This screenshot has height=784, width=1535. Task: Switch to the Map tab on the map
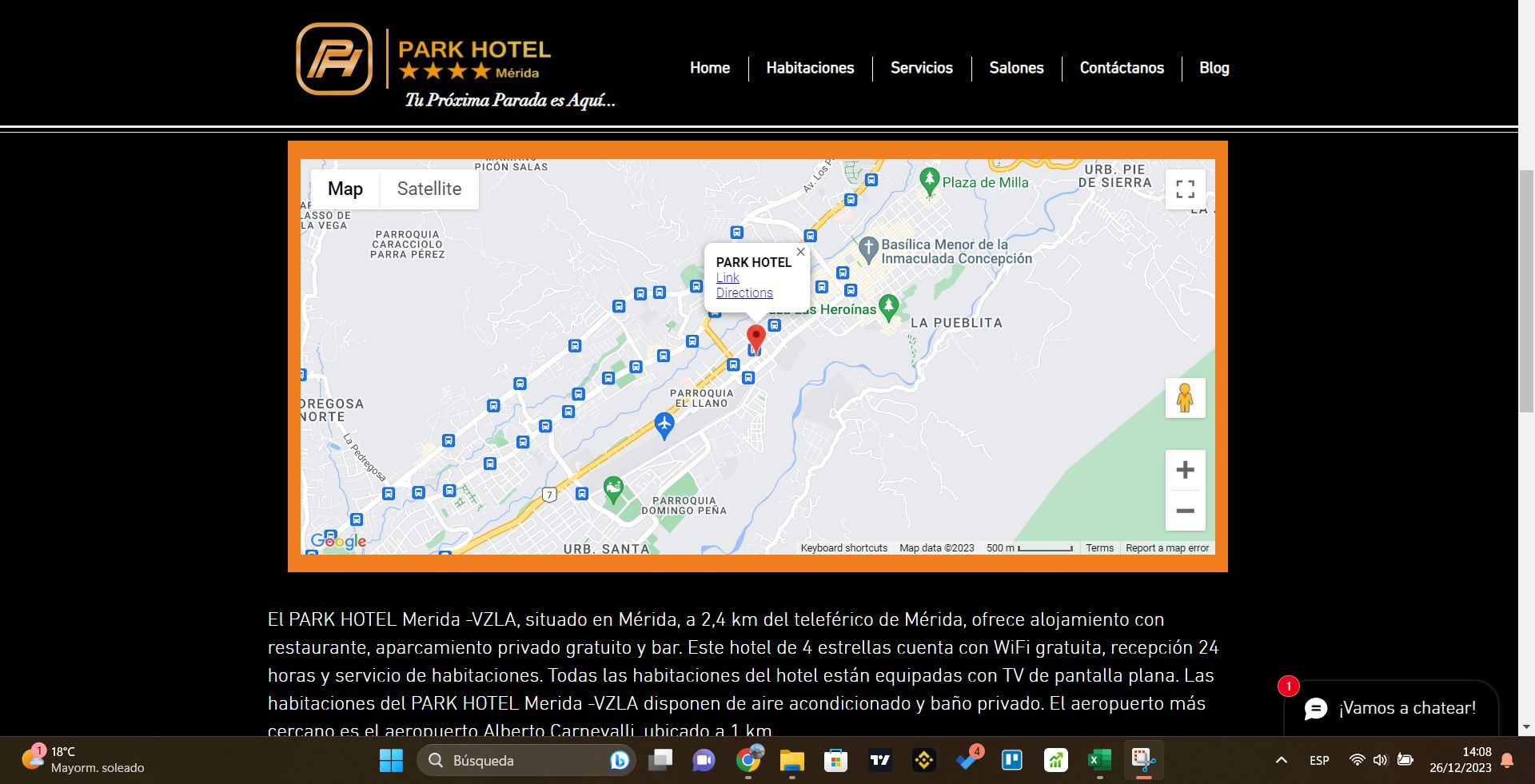click(x=345, y=189)
